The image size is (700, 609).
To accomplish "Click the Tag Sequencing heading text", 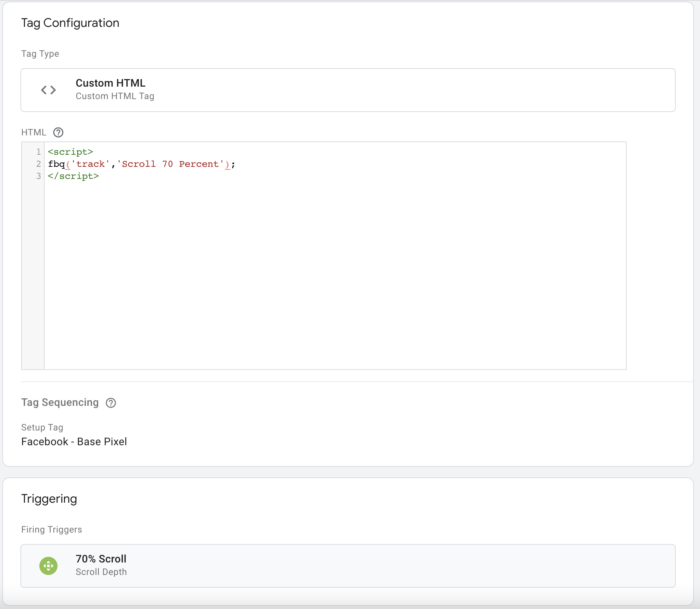I will (60, 402).
